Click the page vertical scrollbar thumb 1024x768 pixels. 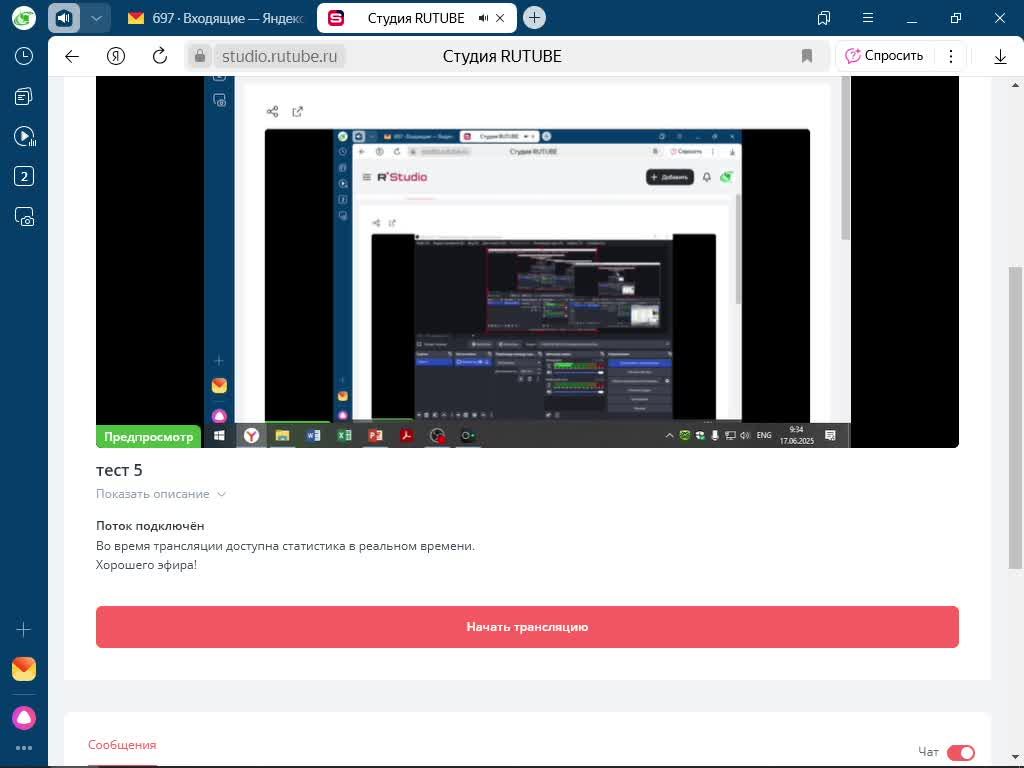pyautogui.click(x=1015, y=418)
